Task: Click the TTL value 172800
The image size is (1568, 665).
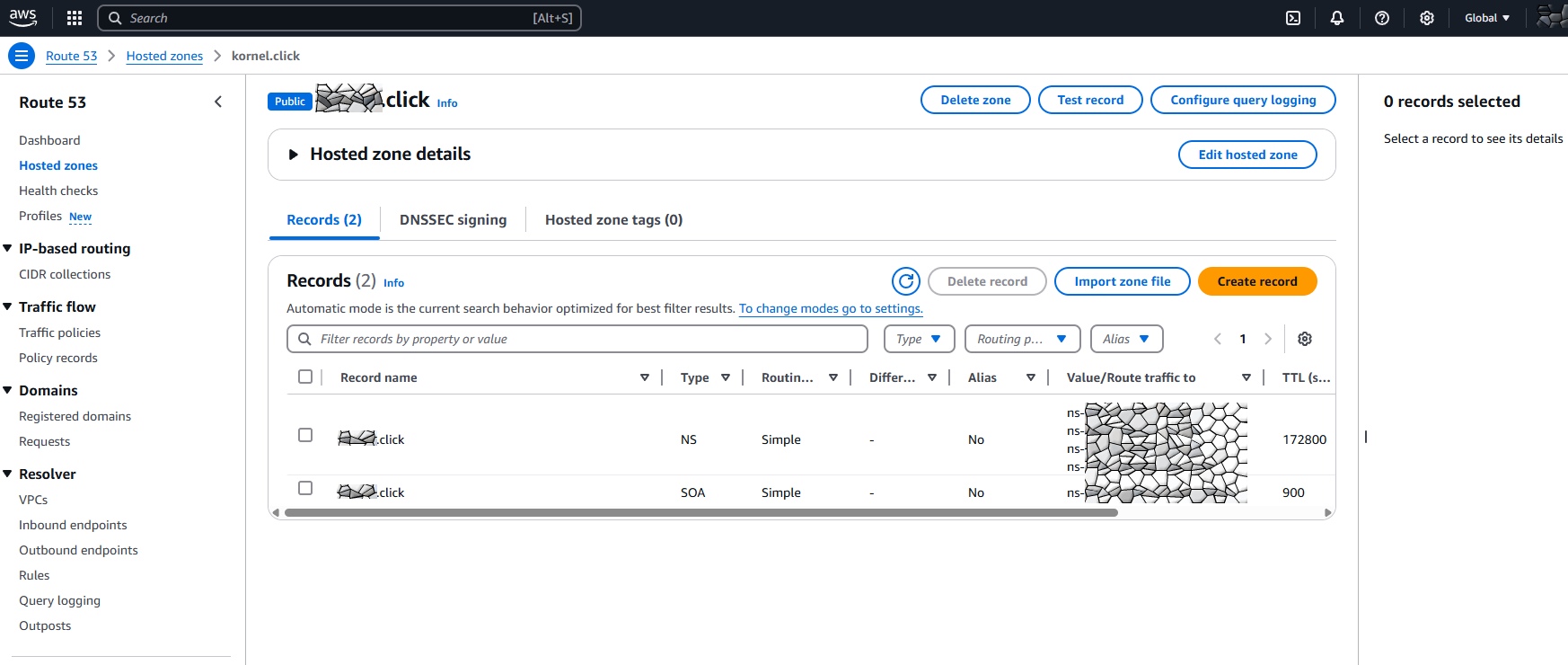Action: pos(1304,439)
